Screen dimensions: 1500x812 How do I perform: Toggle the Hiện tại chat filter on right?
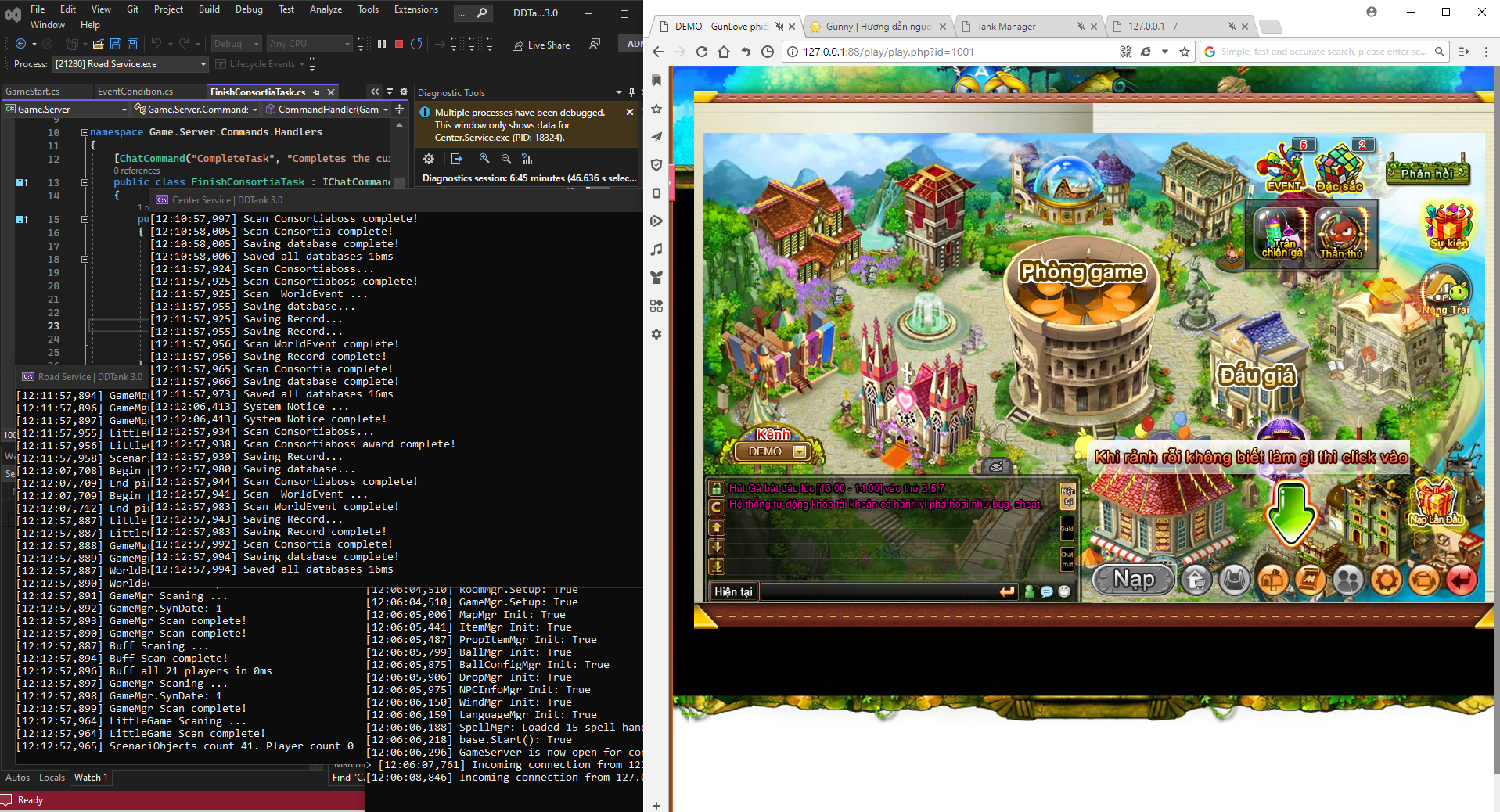(1067, 496)
